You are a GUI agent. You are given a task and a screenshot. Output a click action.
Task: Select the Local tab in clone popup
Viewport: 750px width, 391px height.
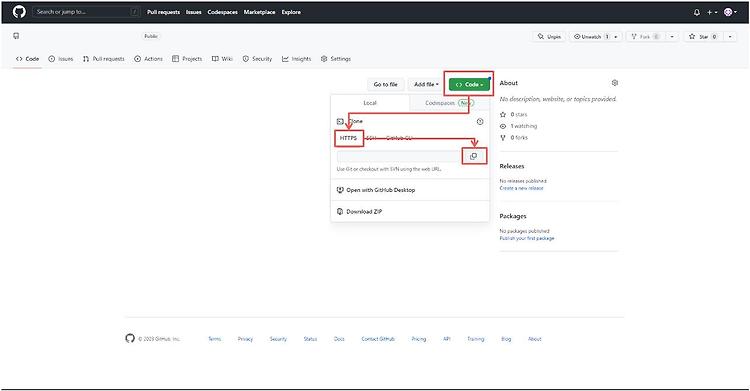point(370,103)
